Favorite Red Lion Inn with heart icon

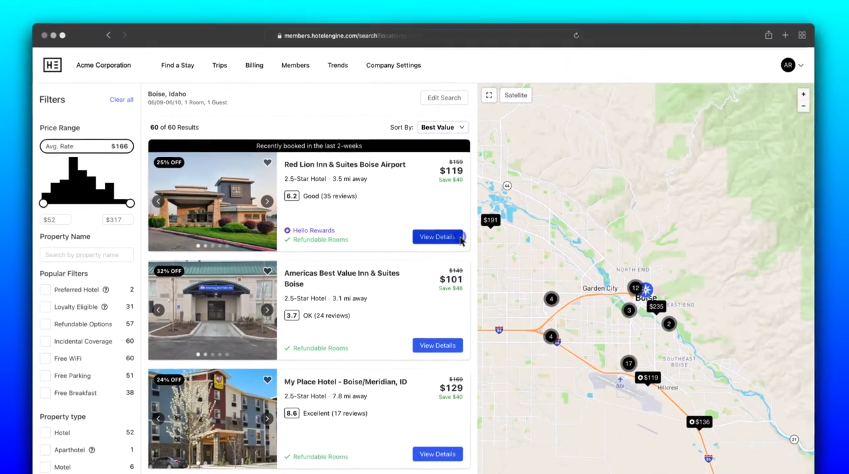[267, 163]
